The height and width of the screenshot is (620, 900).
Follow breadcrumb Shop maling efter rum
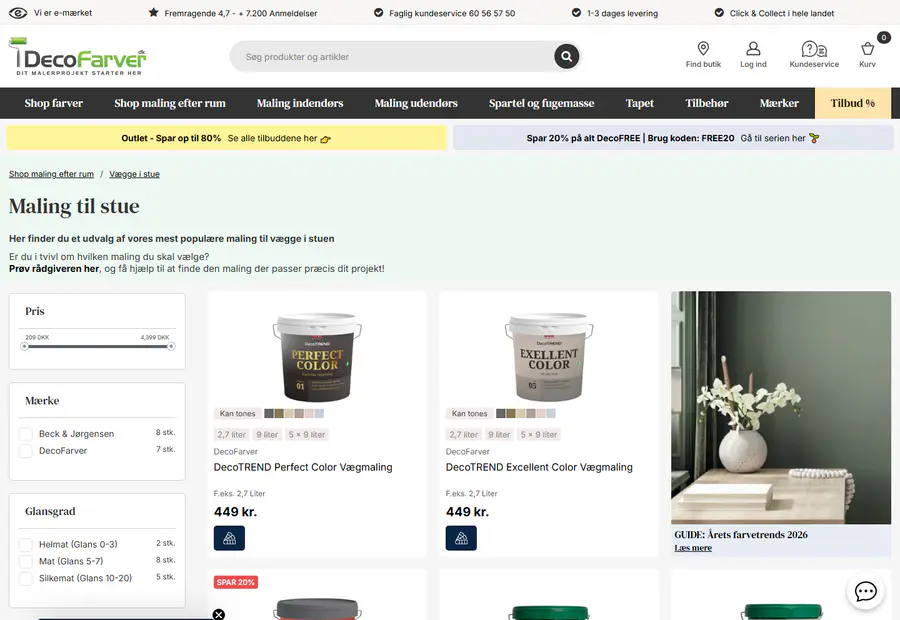(51, 174)
